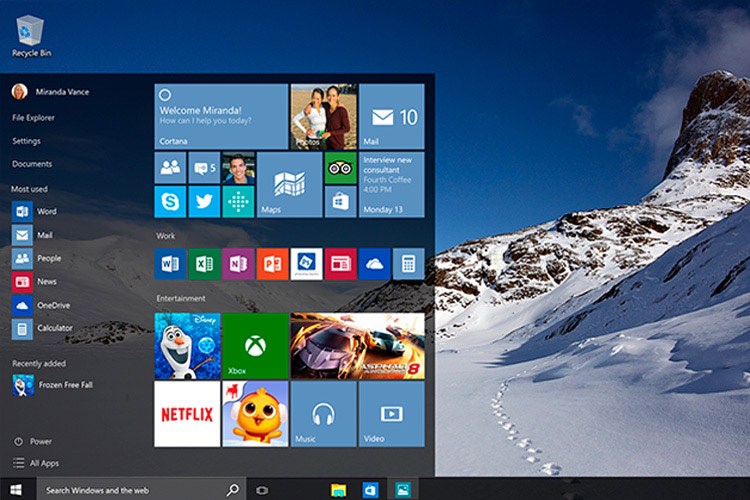Open the OneDrive cloud tile in Work group
The image size is (750, 500).
point(375,264)
